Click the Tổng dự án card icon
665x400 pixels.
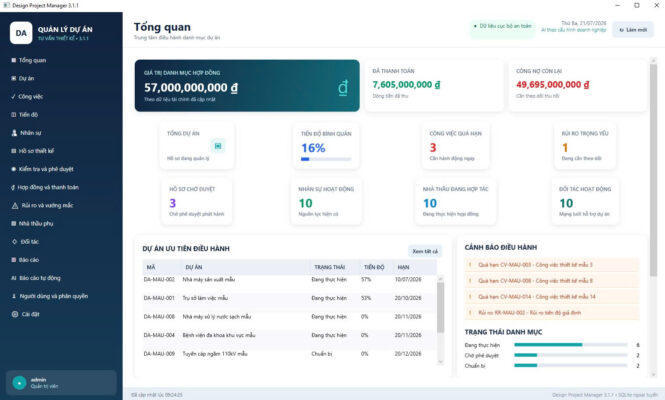point(218,146)
